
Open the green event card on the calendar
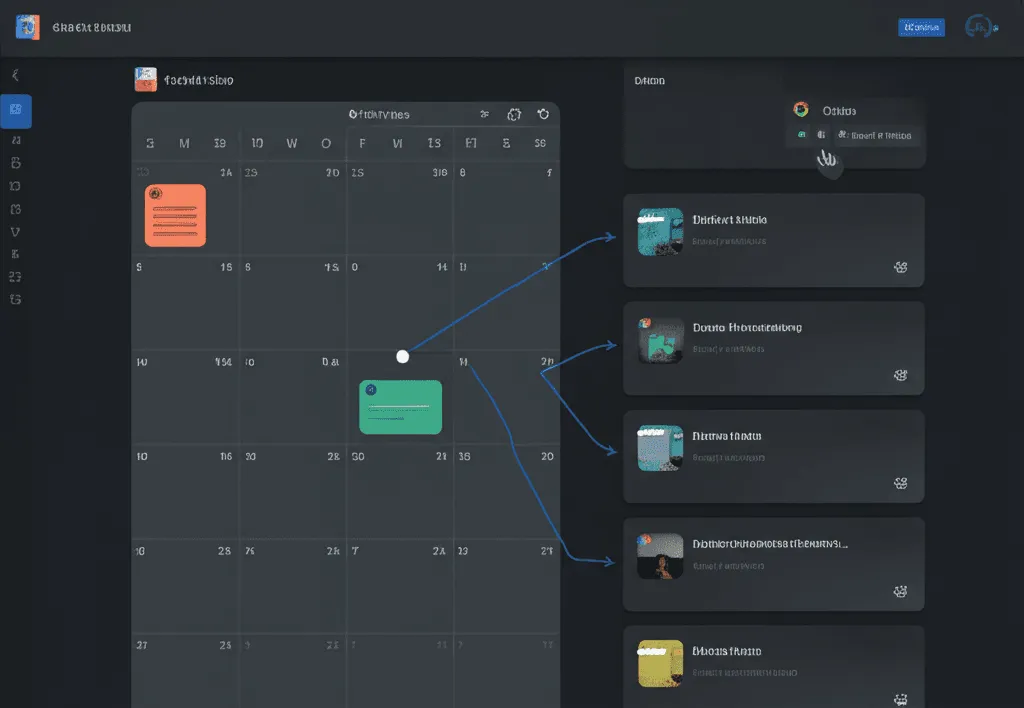(400, 406)
